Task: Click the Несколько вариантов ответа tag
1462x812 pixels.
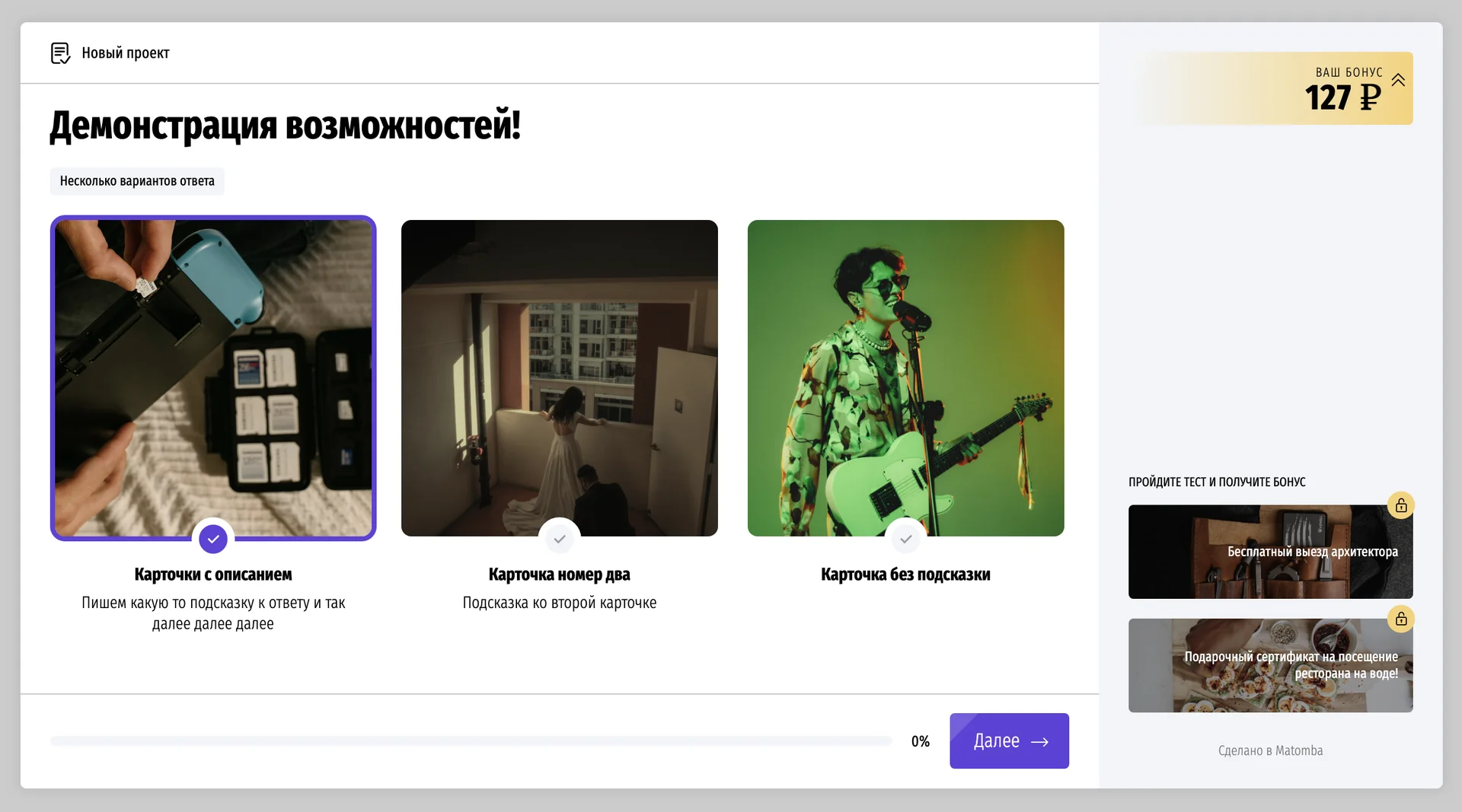Action: 137,181
